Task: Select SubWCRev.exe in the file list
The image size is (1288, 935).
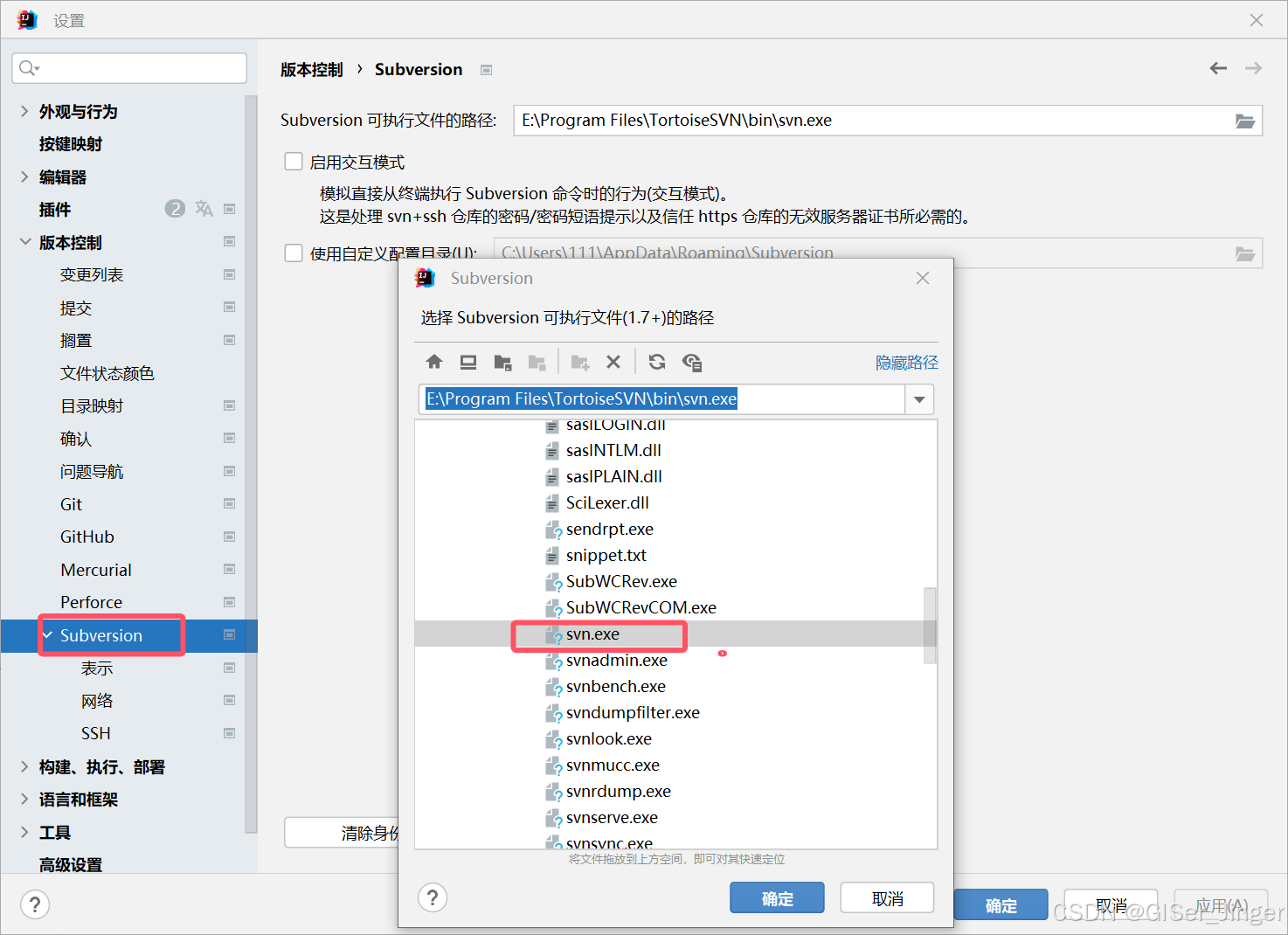Action: point(621,582)
